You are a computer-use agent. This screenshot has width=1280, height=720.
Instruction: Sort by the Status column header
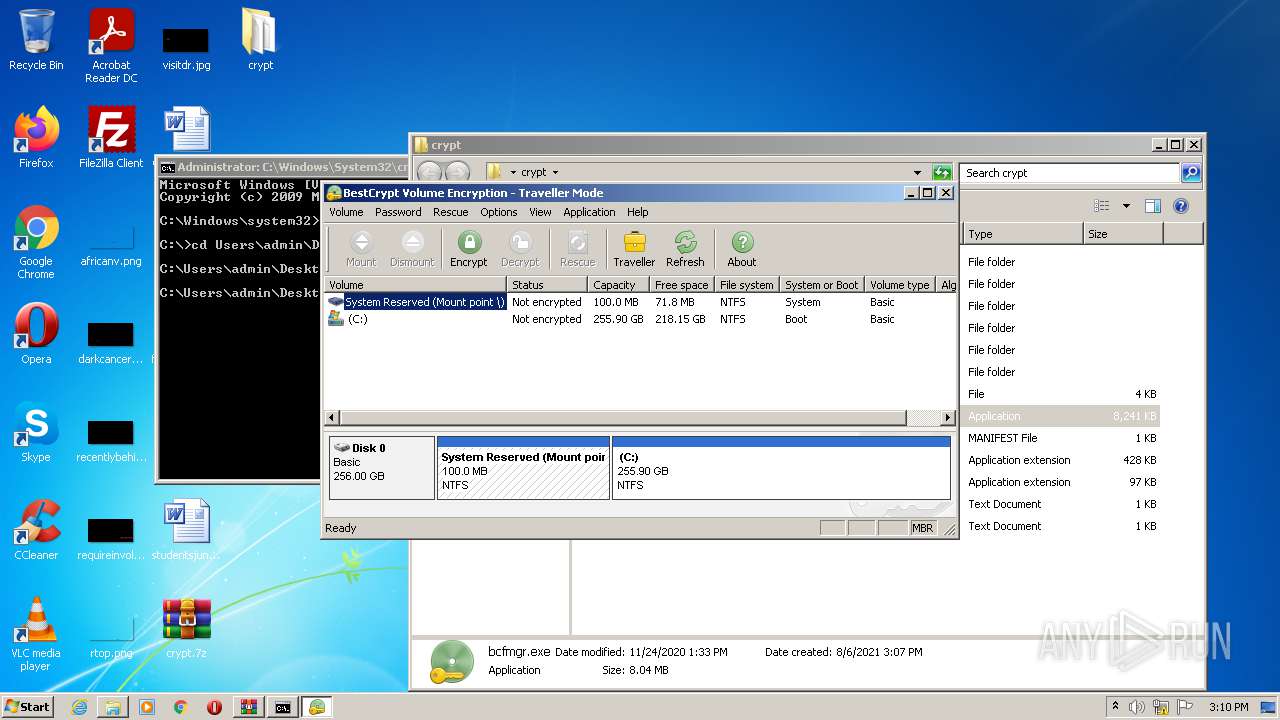tap(547, 285)
